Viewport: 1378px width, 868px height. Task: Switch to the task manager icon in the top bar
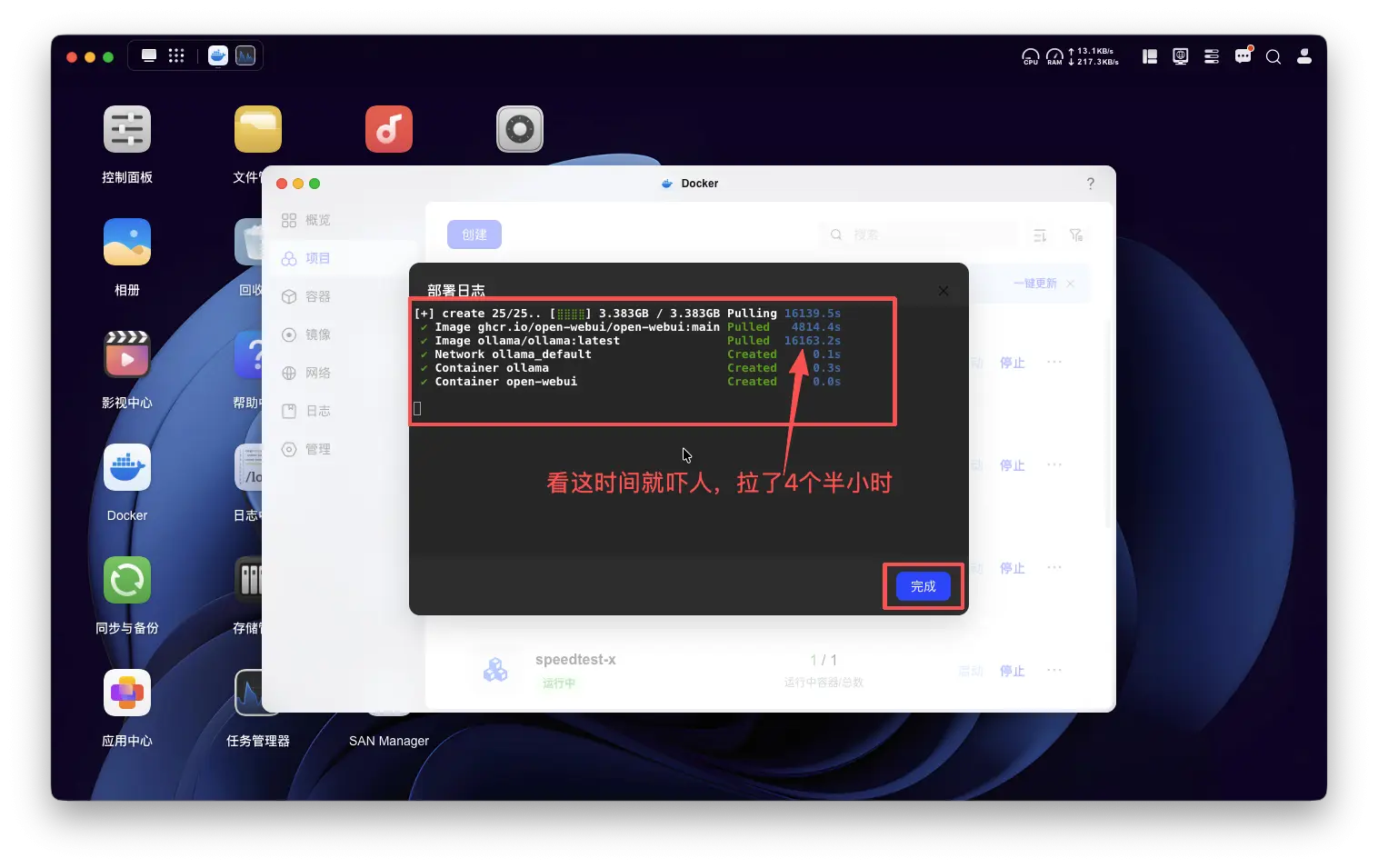pos(245,55)
